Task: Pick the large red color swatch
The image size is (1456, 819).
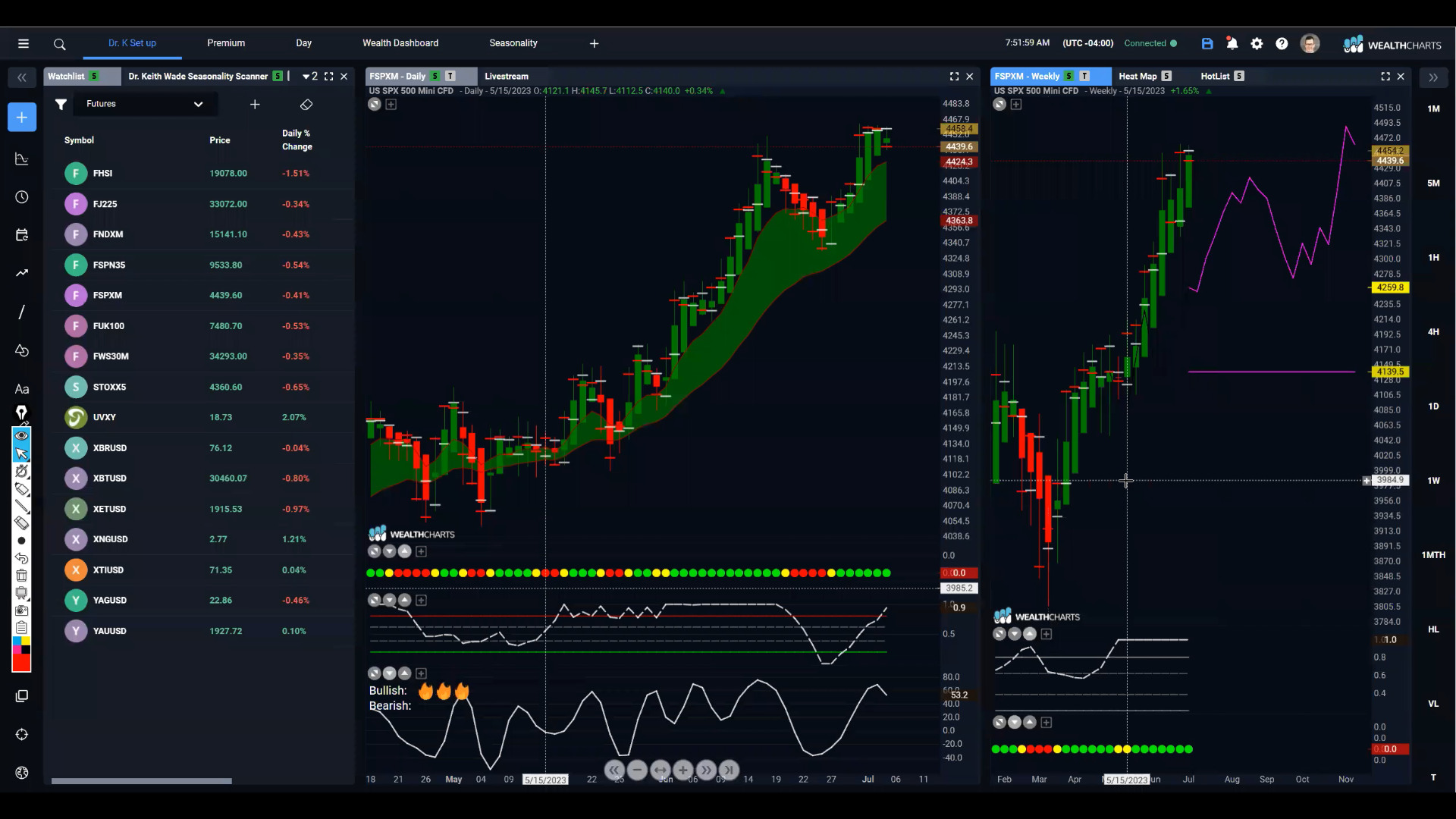Action: coord(21,663)
